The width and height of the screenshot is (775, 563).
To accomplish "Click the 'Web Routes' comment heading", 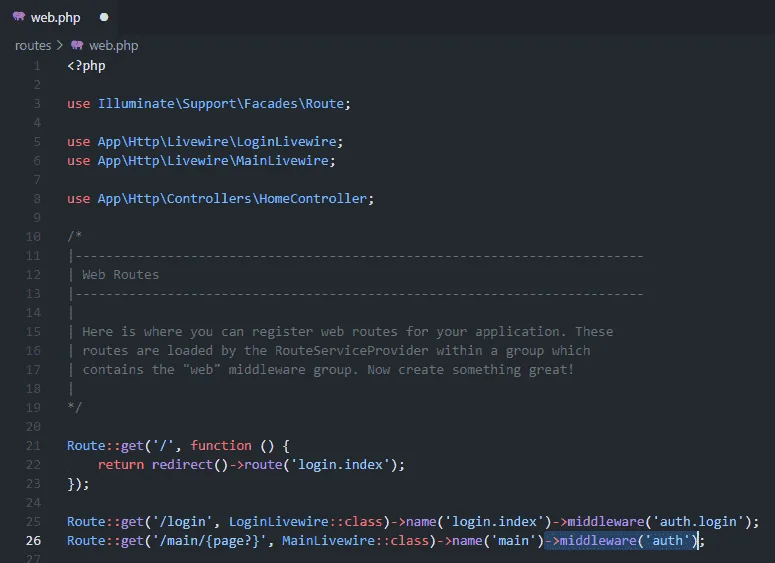I will tap(121, 275).
